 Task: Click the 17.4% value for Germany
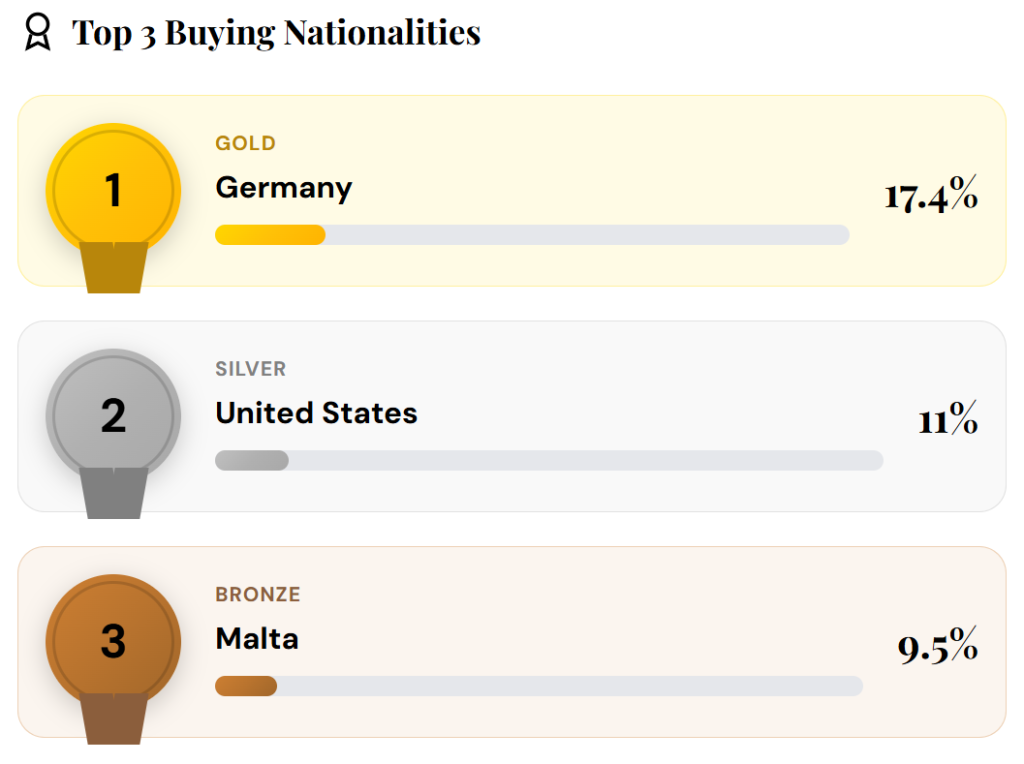(x=930, y=195)
